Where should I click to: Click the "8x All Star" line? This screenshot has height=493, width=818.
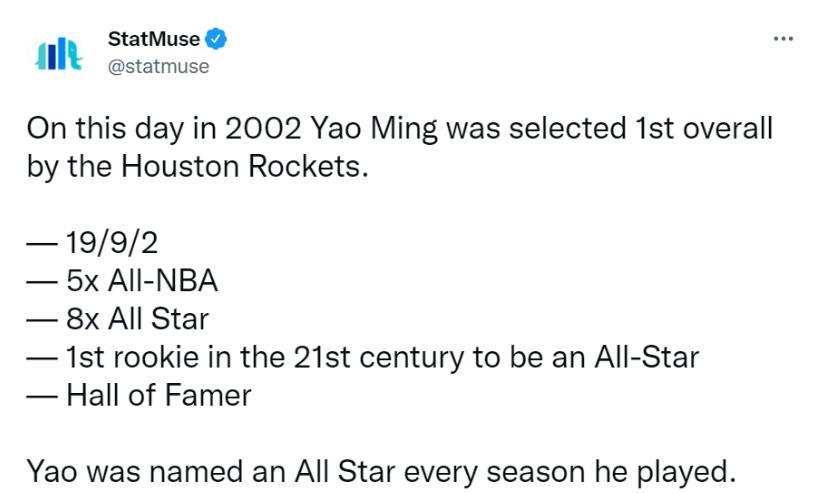coord(138,319)
